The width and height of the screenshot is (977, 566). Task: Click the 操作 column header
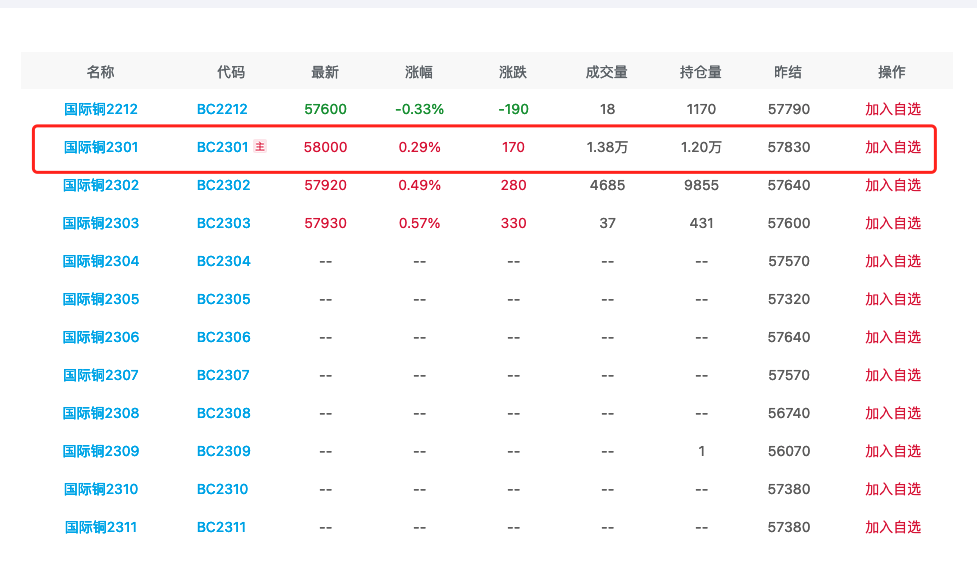tap(892, 72)
